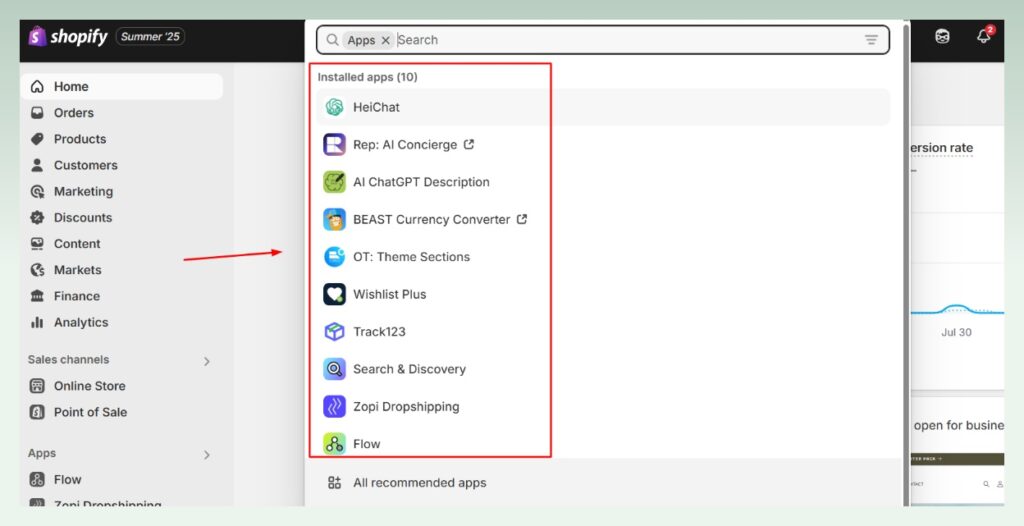Image resolution: width=1024 pixels, height=526 pixels.
Task: Open Wishlist Plus app
Action: click(x=390, y=295)
